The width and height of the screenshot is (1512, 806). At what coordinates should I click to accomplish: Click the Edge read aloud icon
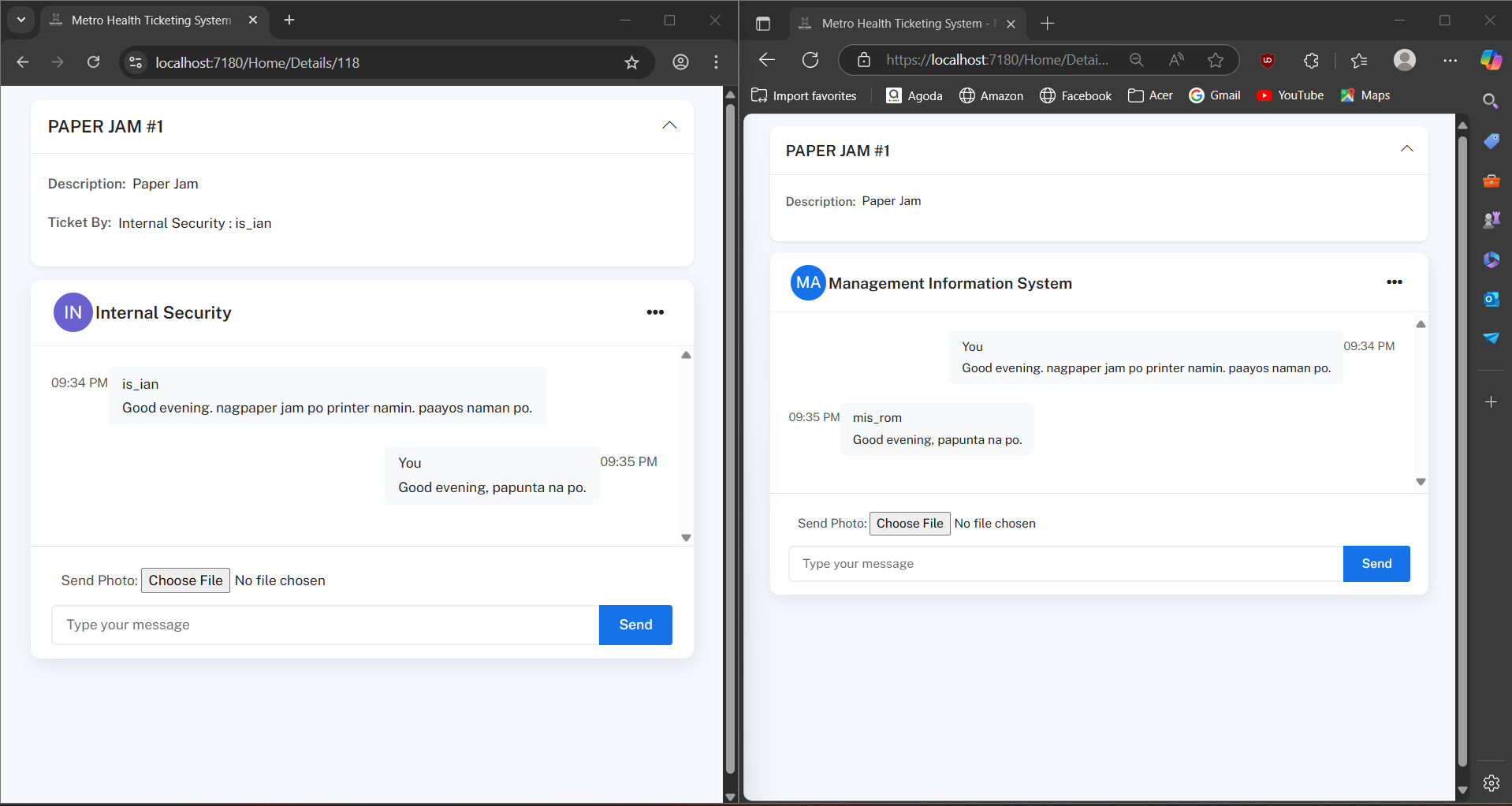[1176, 60]
